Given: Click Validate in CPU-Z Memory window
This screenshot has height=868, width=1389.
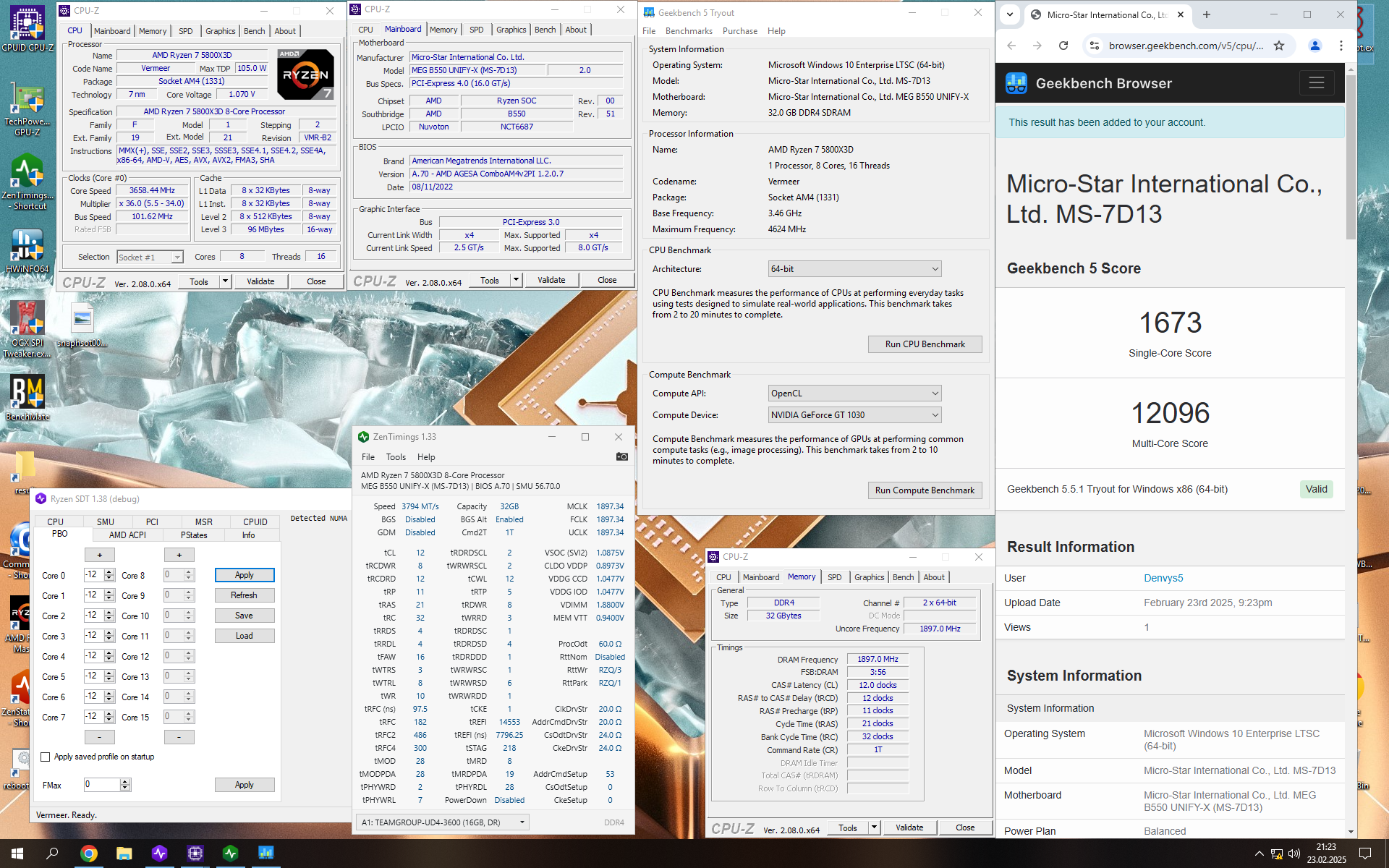Looking at the screenshot, I should [909, 827].
